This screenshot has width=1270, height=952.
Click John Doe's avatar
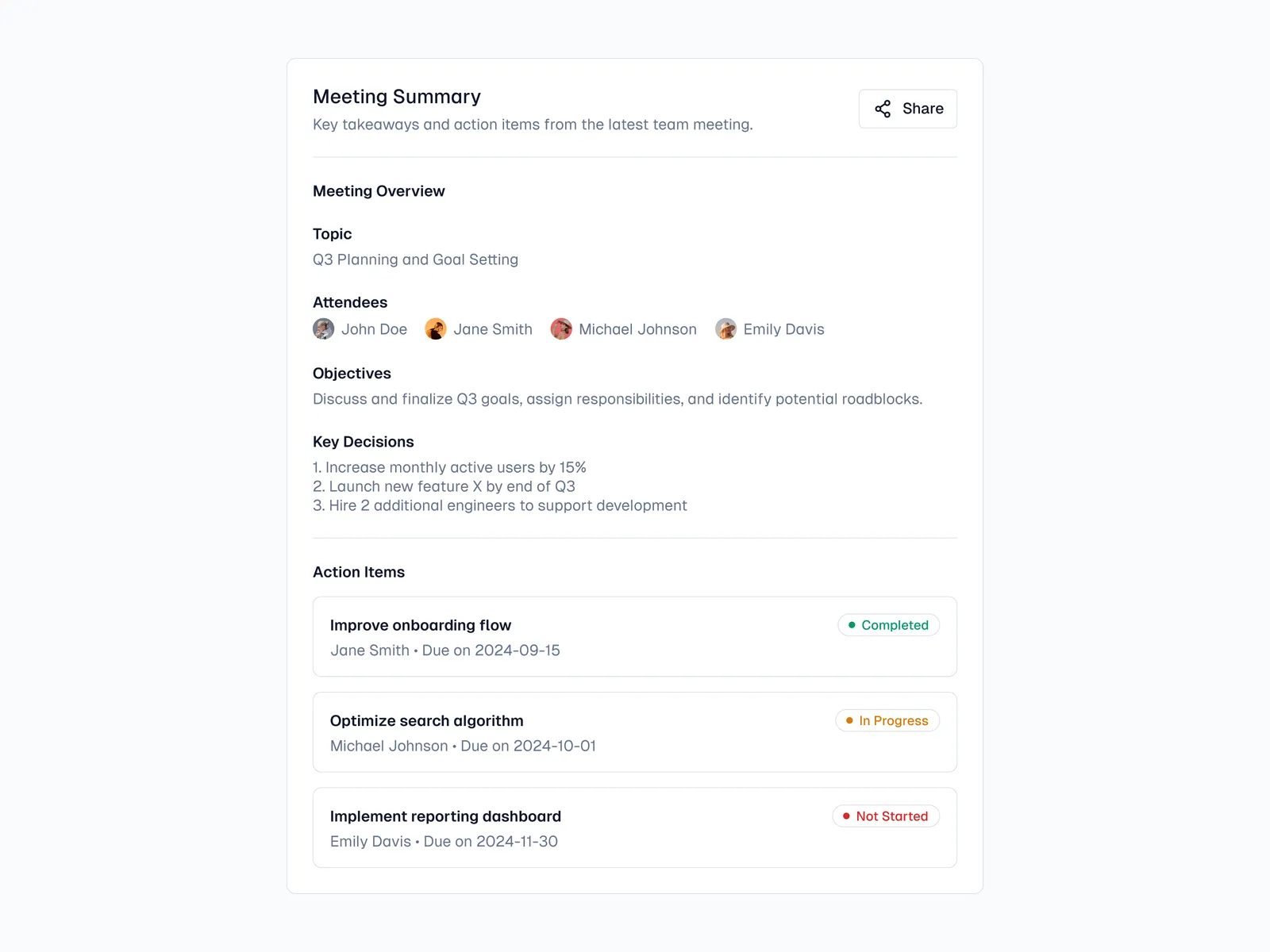coord(323,328)
